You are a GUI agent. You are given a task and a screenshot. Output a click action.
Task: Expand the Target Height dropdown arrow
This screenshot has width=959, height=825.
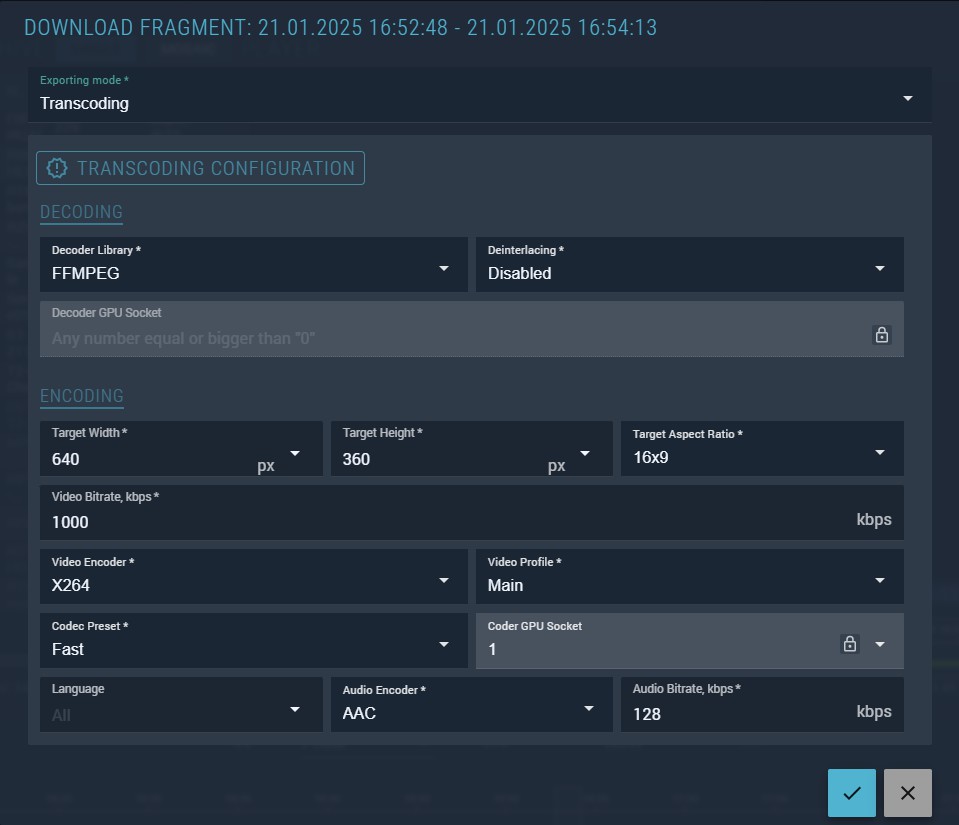click(x=585, y=453)
